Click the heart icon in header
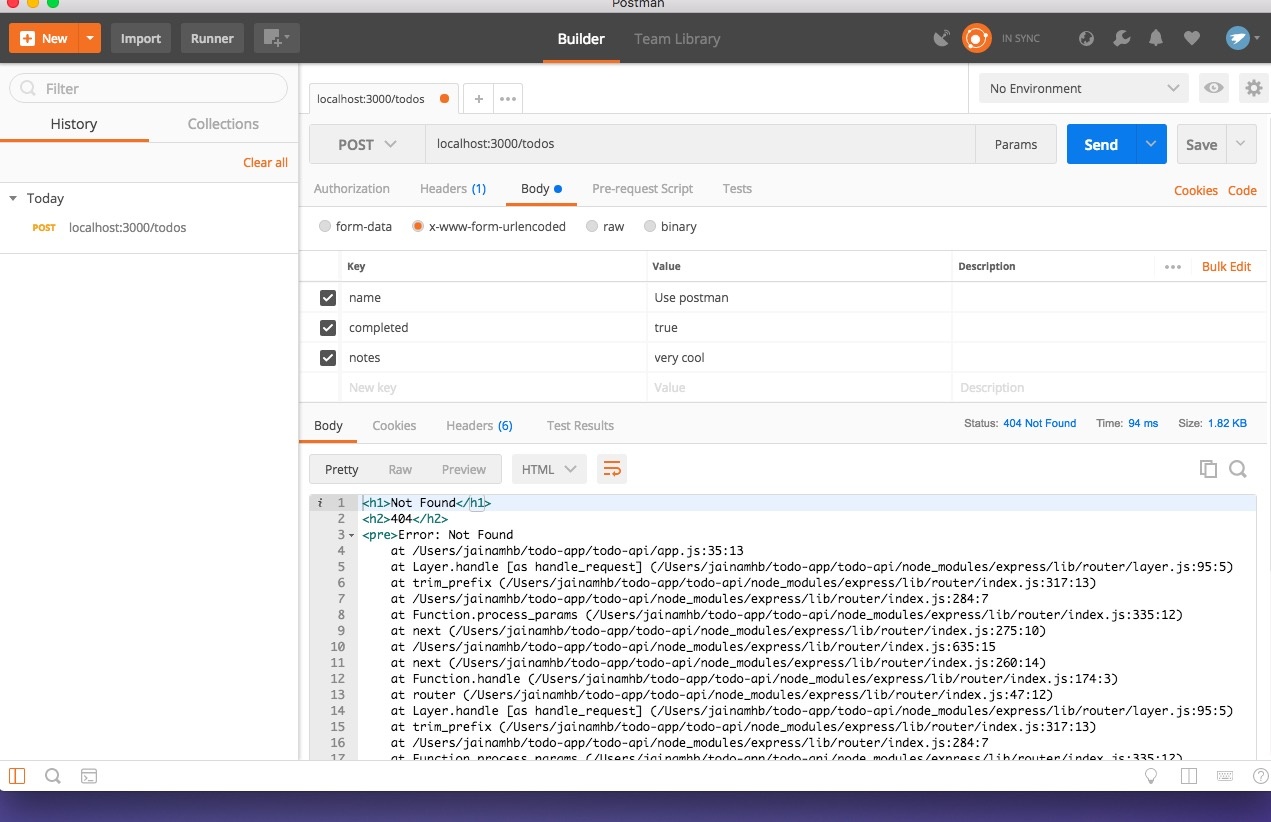The height and width of the screenshot is (822, 1271). pyautogui.click(x=1191, y=39)
